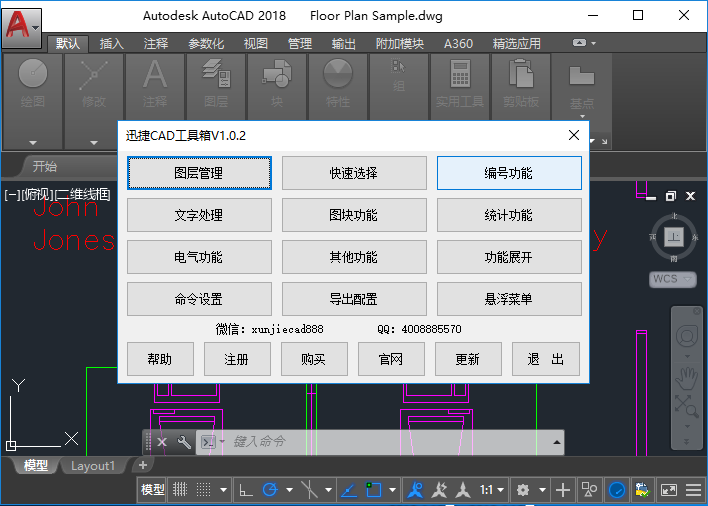
Task: Open the 1:1 annotation scale dropdown
Action: (x=492, y=490)
